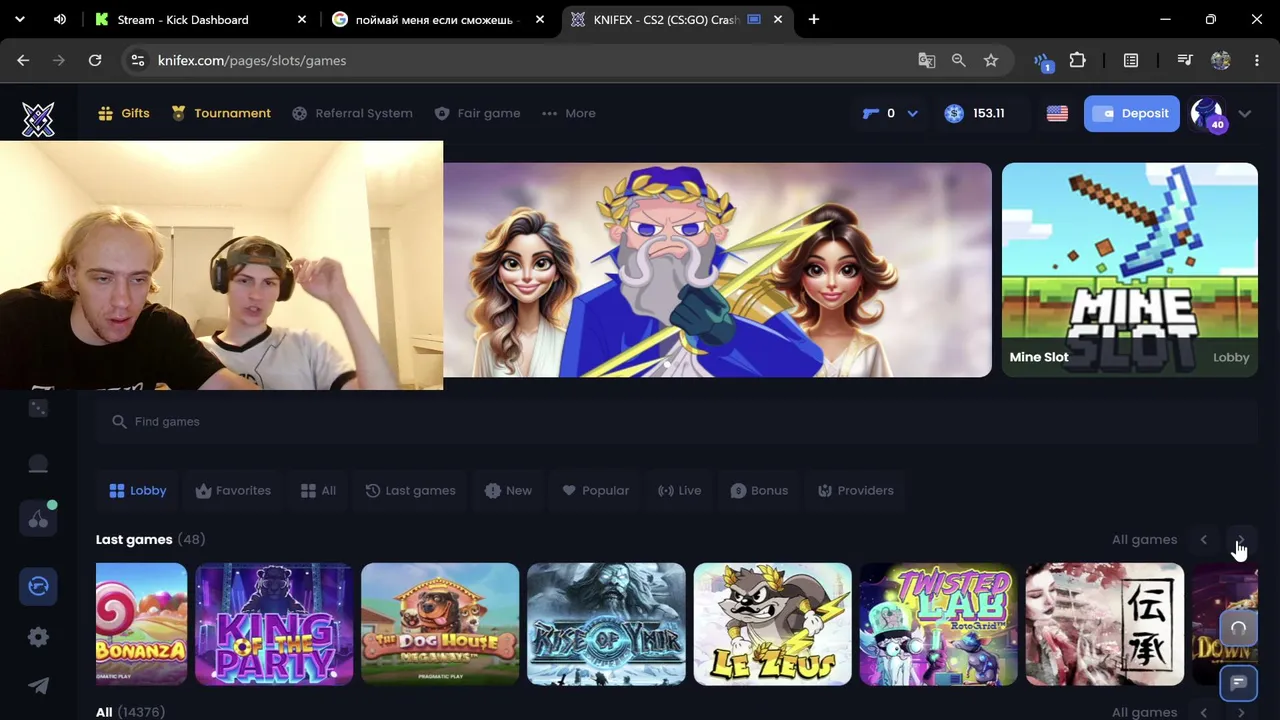The image size is (1280, 720).
Task: Select the All category tab
Action: 318,490
